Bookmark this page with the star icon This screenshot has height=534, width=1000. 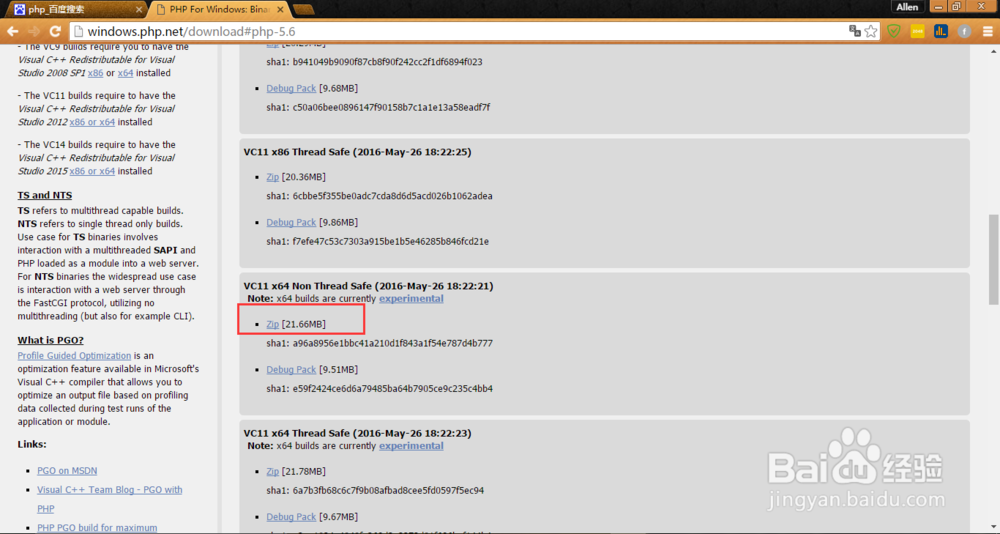click(871, 31)
